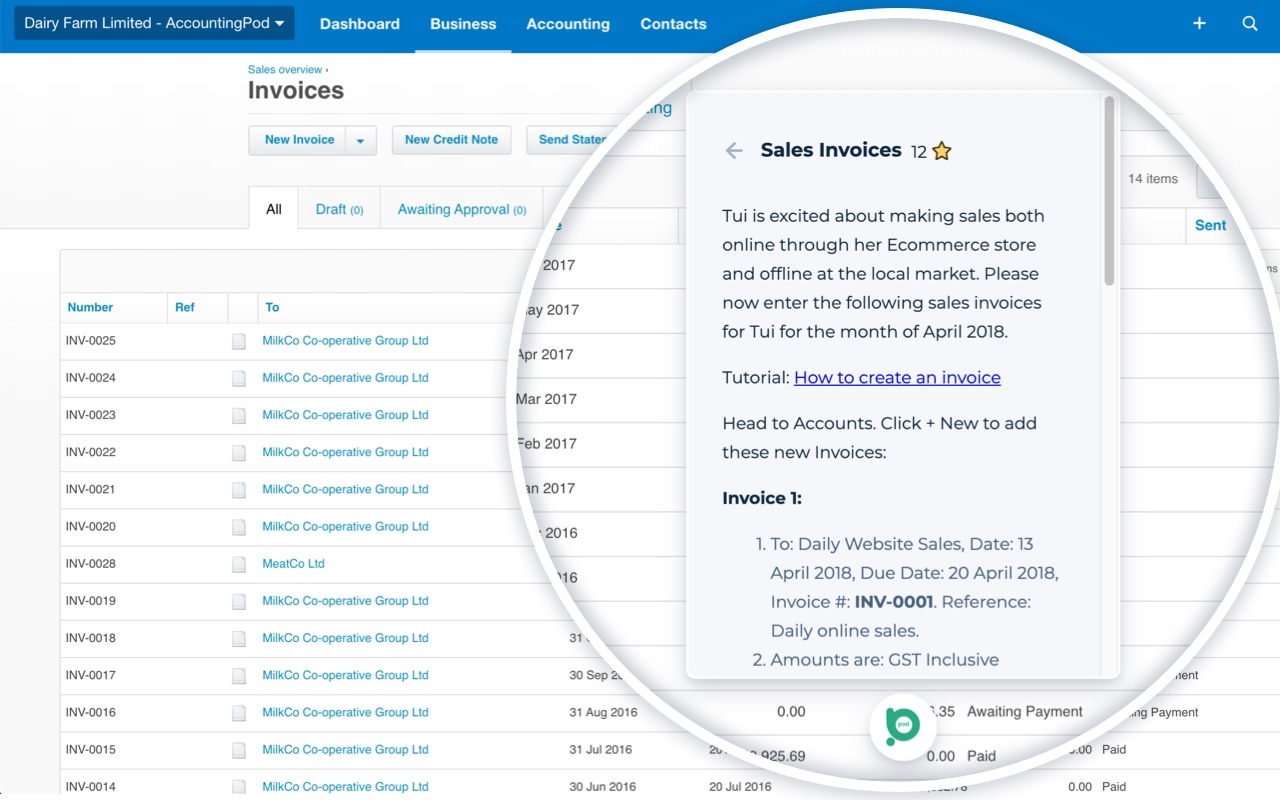Open the file icon for INV-0021
The image size is (1280, 800).
(x=239, y=489)
